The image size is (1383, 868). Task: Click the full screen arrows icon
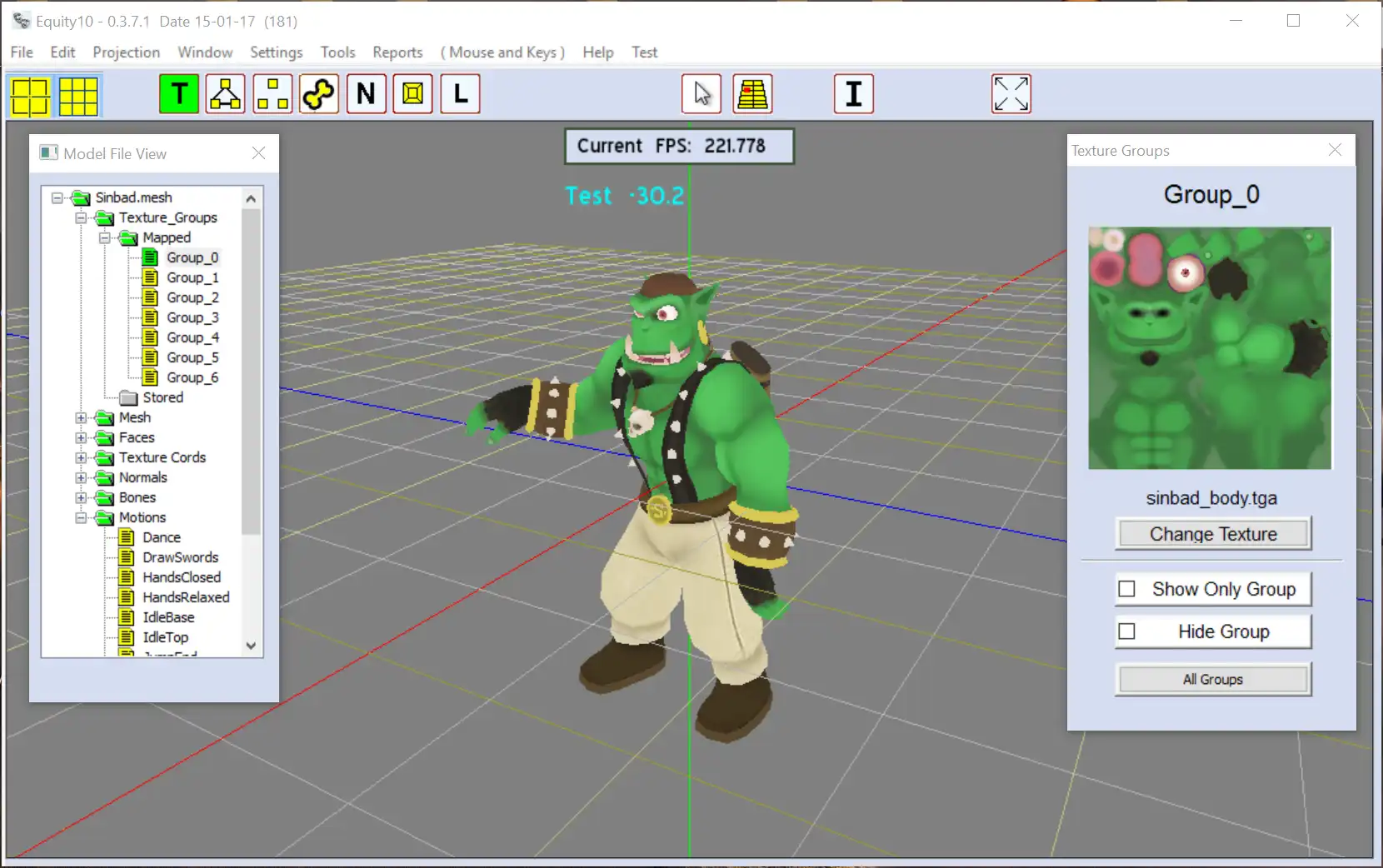coord(1011,94)
